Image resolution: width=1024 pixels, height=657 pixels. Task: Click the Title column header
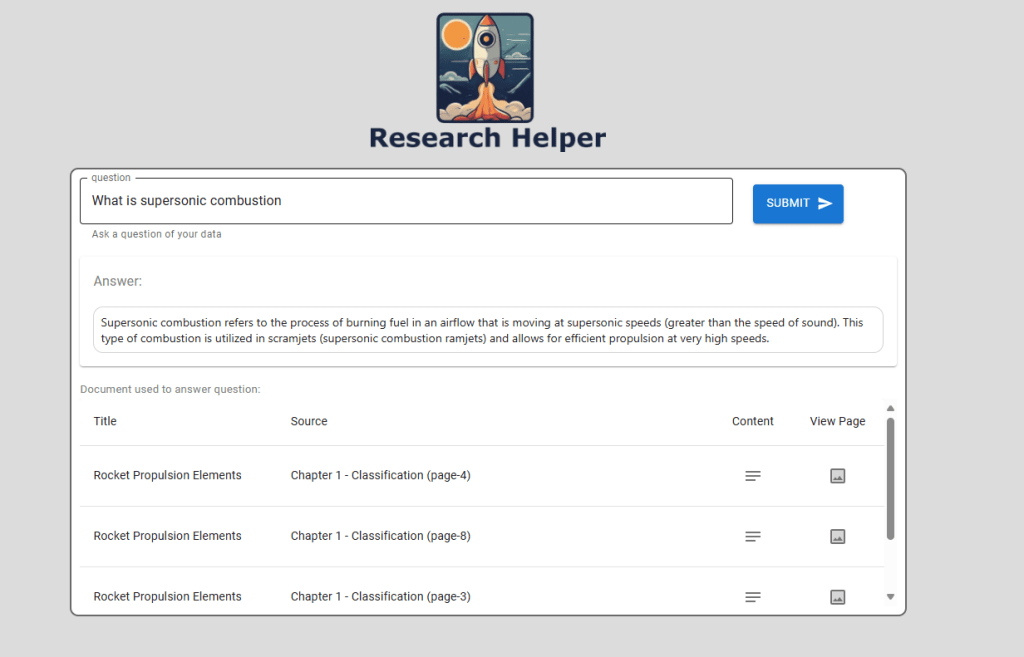(105, 421)
